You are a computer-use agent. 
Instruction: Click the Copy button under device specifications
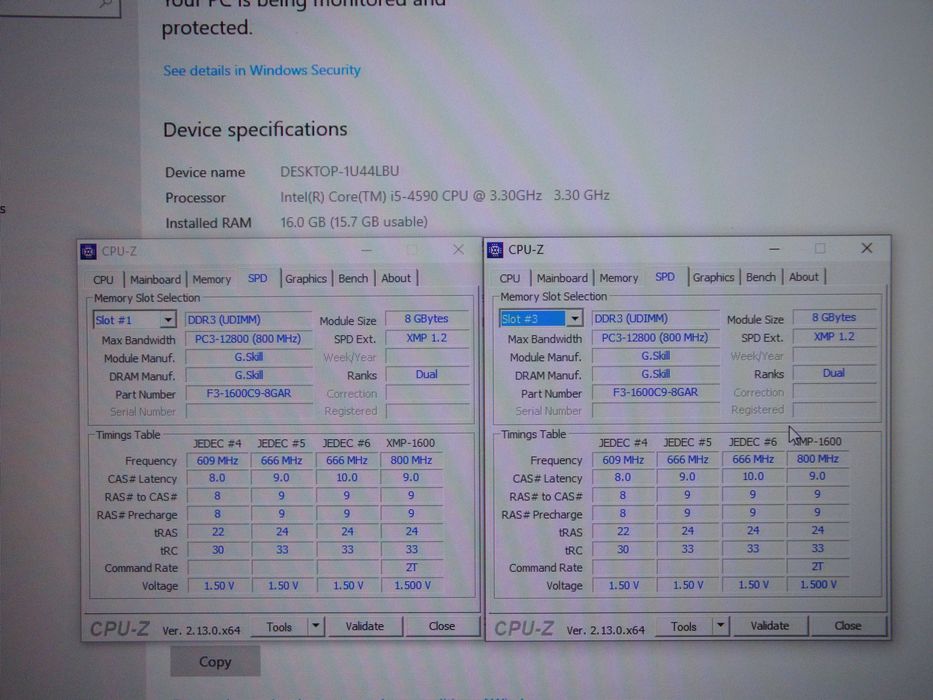tap(215, 662)
